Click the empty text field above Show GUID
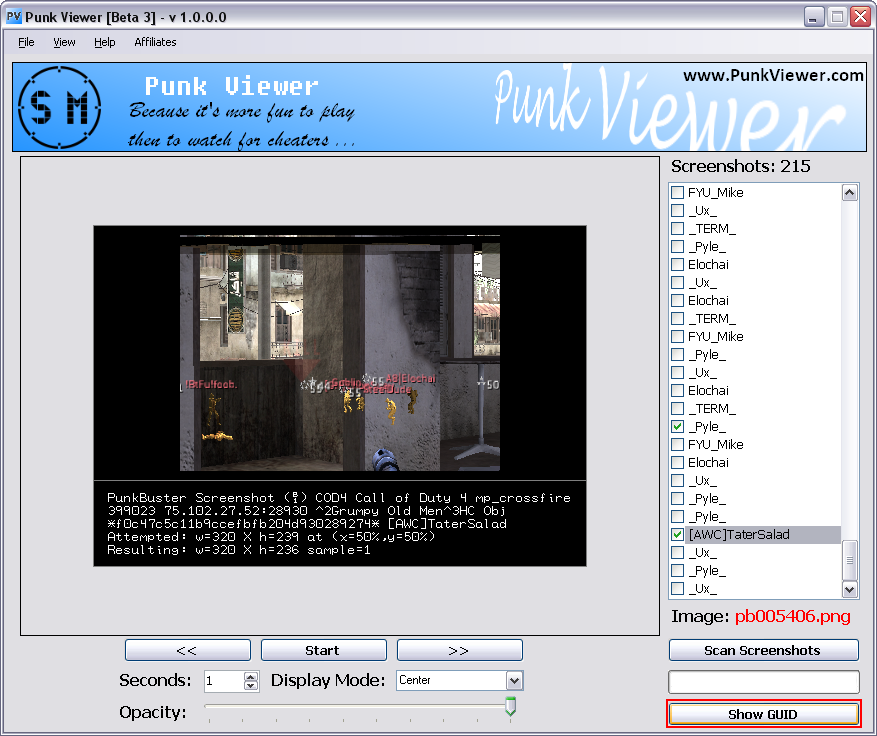Screen dimensions: 877x736 763,682
